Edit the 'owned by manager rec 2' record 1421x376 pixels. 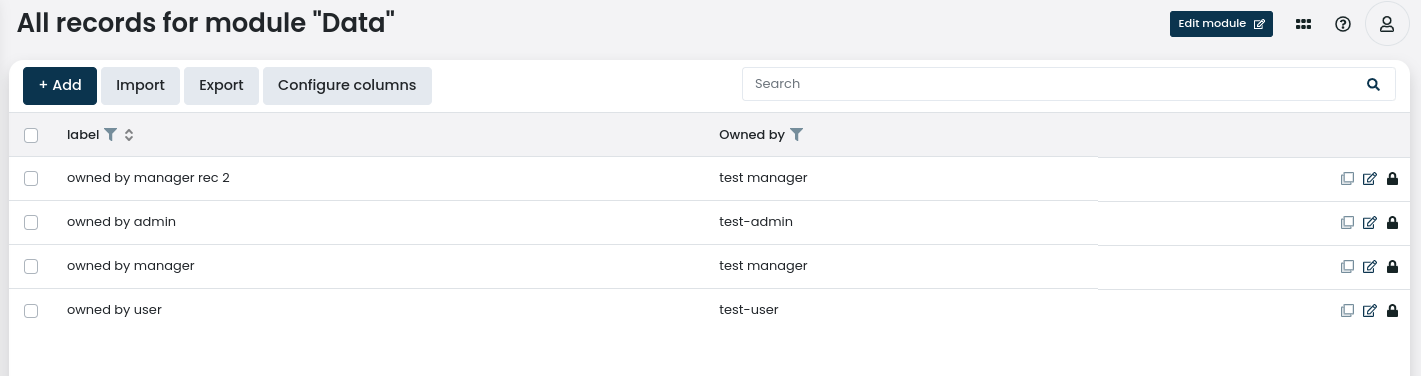1370,179
